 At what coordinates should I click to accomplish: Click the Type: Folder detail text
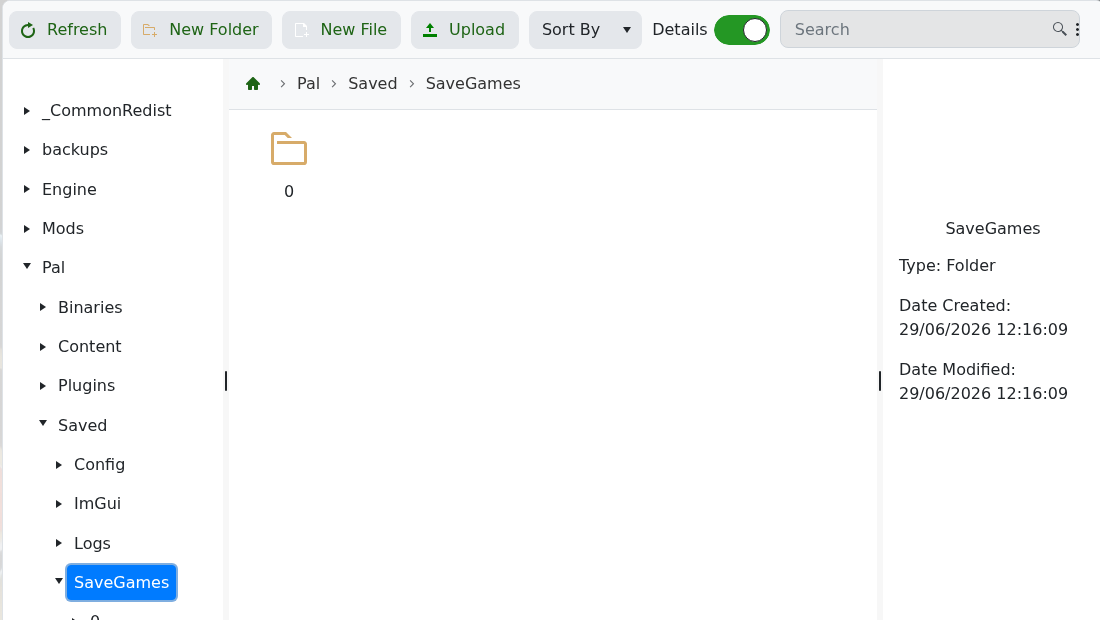(x=947, y=266)
